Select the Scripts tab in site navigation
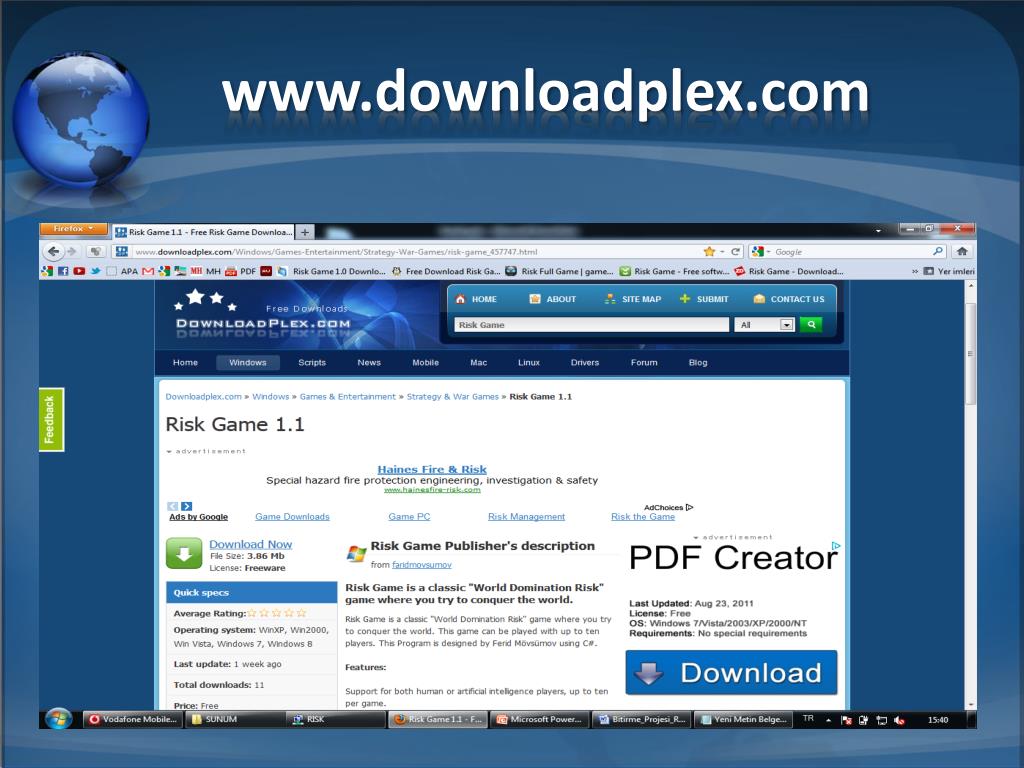Screen dimensions: 1024x768 [312, 362]
